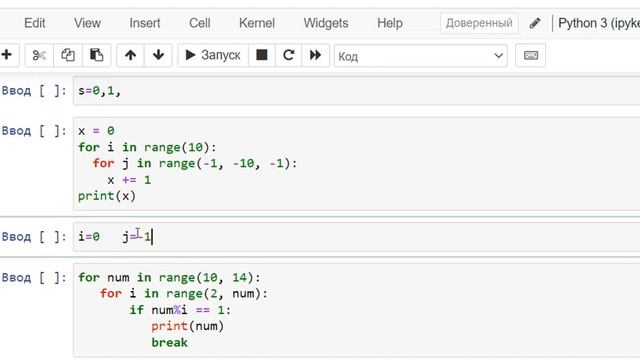Open the command palette keyboard icon
The width and height of the screenshot is (640, 360).
[x=530, y=55]
